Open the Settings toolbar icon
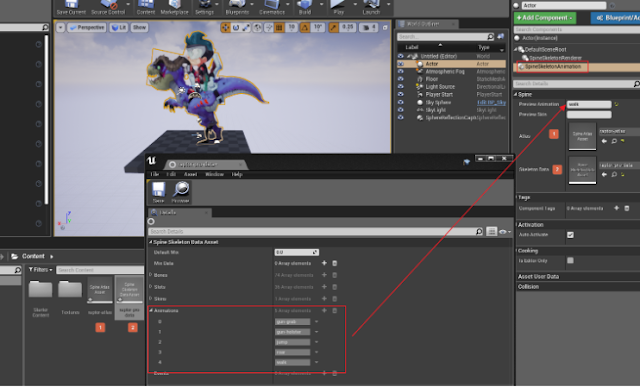 (204, 7)
